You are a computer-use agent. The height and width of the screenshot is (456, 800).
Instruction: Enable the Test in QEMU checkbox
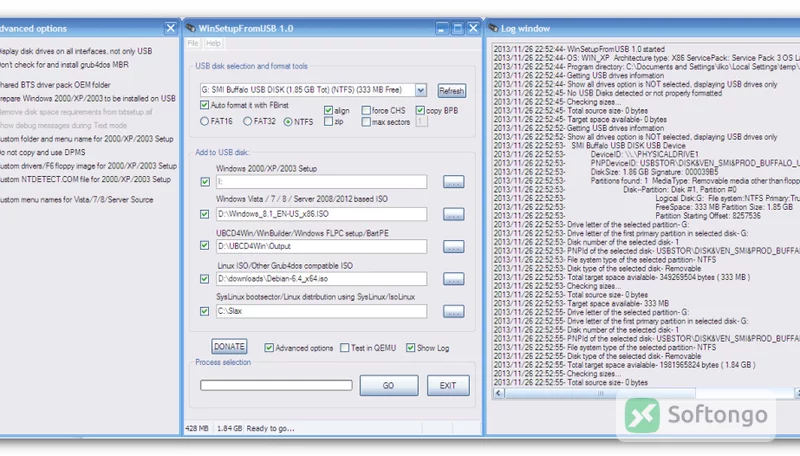[x=345, y=347]
